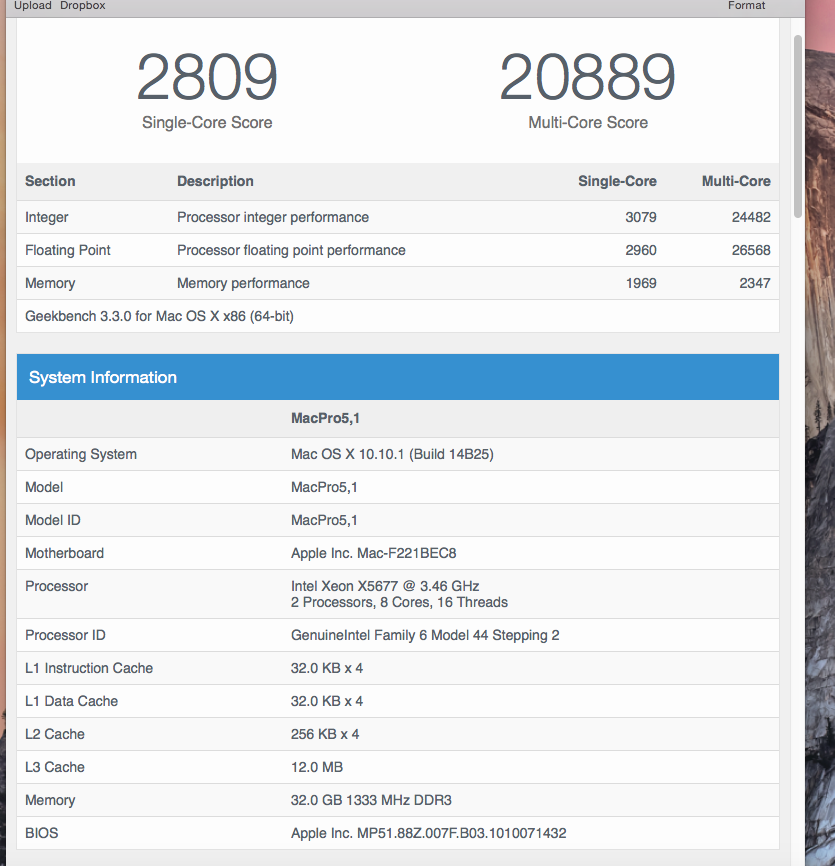This screenshot has height=866, width=835.
Task: Select '32.0 GB 1333 MHz DDR3' memory value
Action: point(371,800)
